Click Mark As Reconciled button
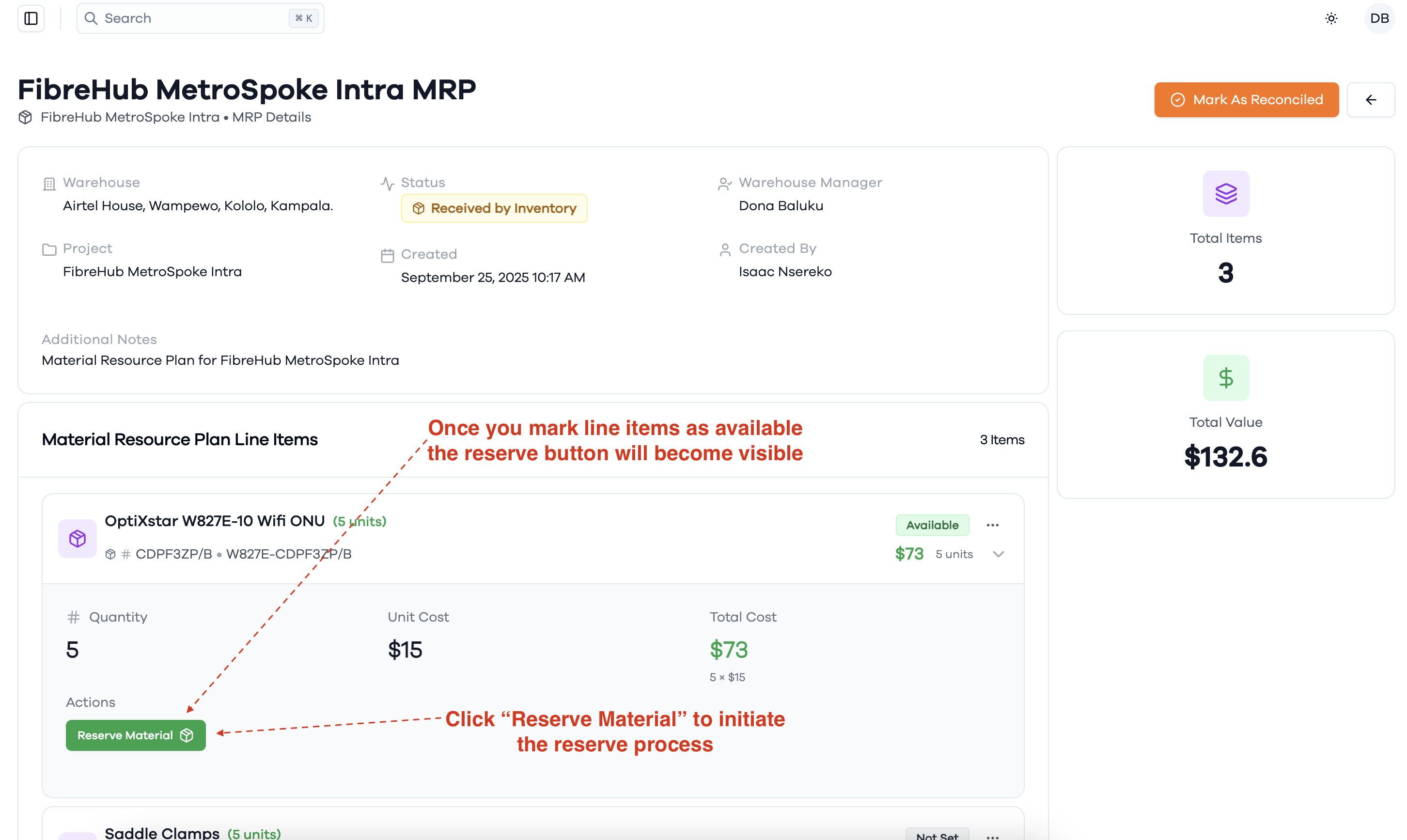Viewport: 1407px width, 840px height. point(1246,100)
